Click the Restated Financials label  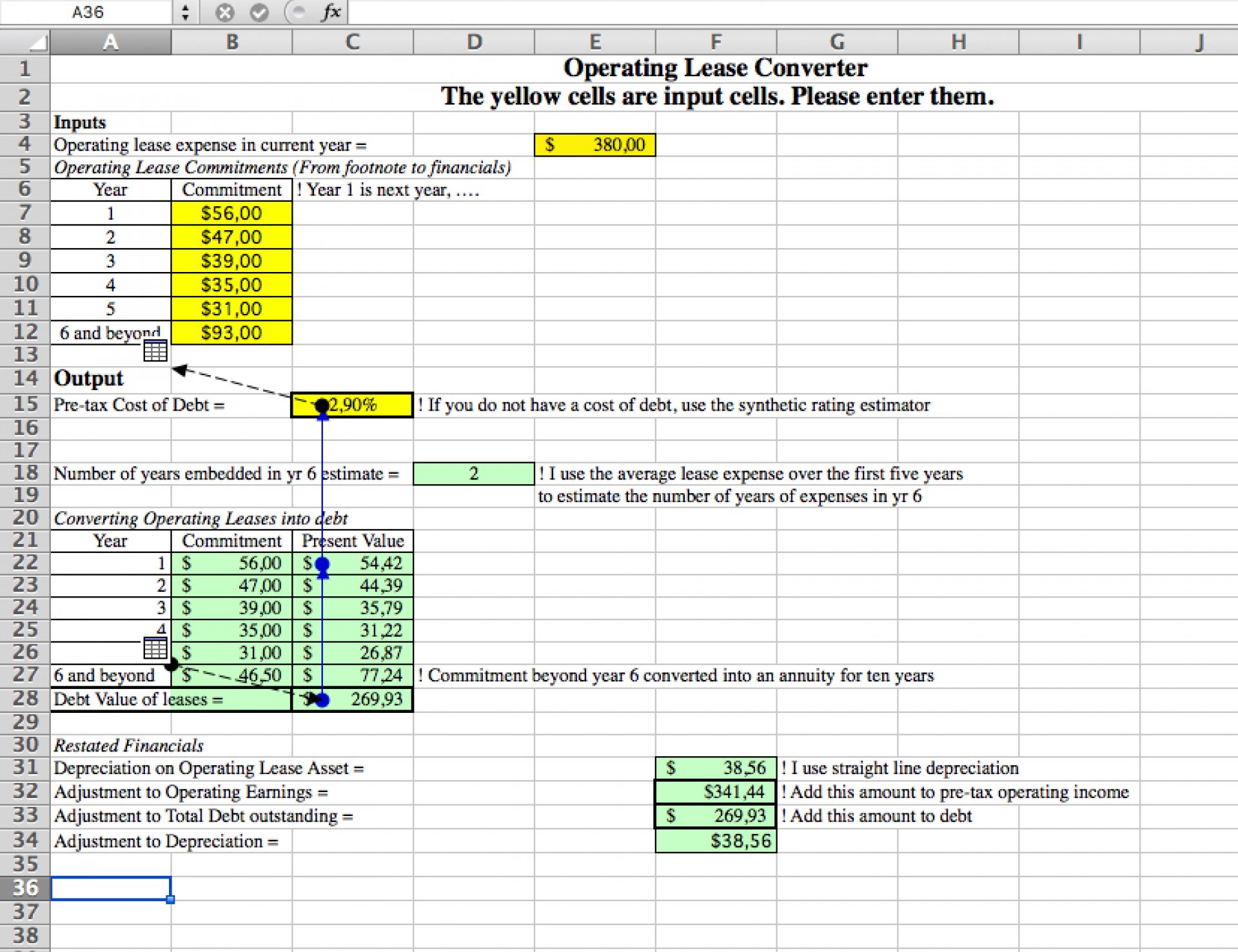pos(128,745)
